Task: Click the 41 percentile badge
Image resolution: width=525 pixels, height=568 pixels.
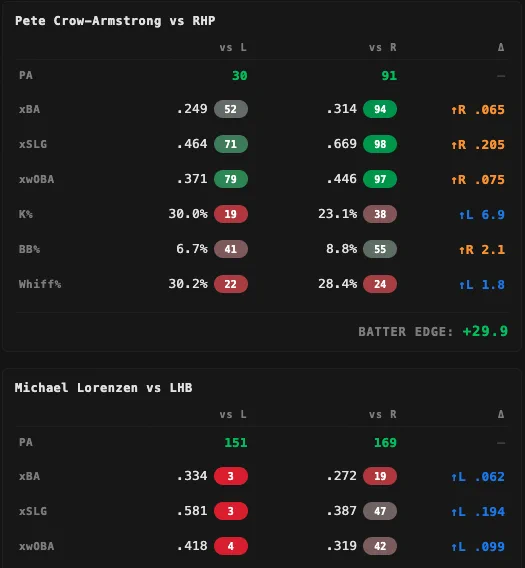Action: click(231, 249)
